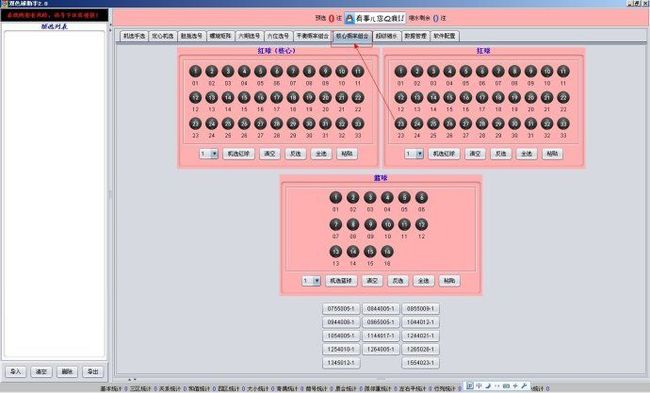Pick ball 19 in the right 红球 panel
This screenshot has height=393, width=650.
coord(514,97)
